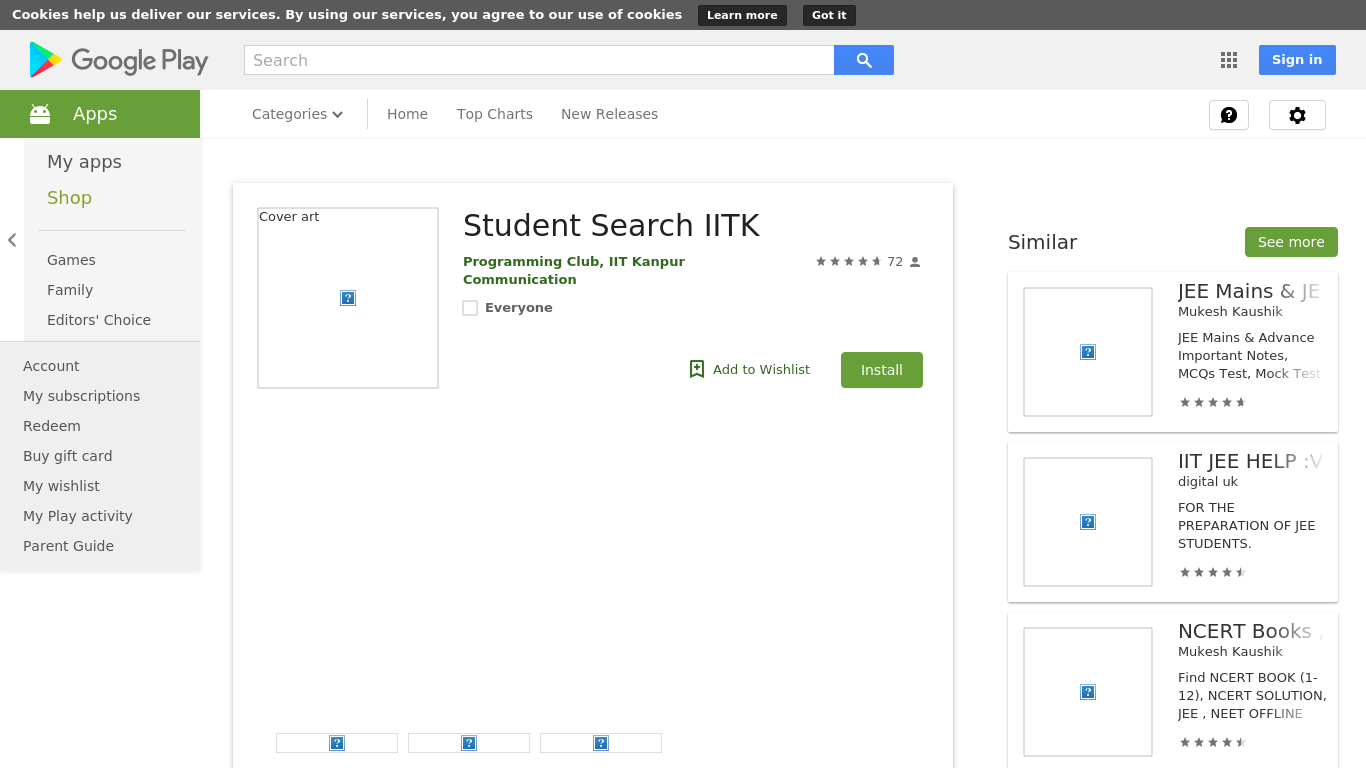Click the Add to Wishlist bookmark icon
The height and width of the screenshot is (768, 1366).
[697, 369]
